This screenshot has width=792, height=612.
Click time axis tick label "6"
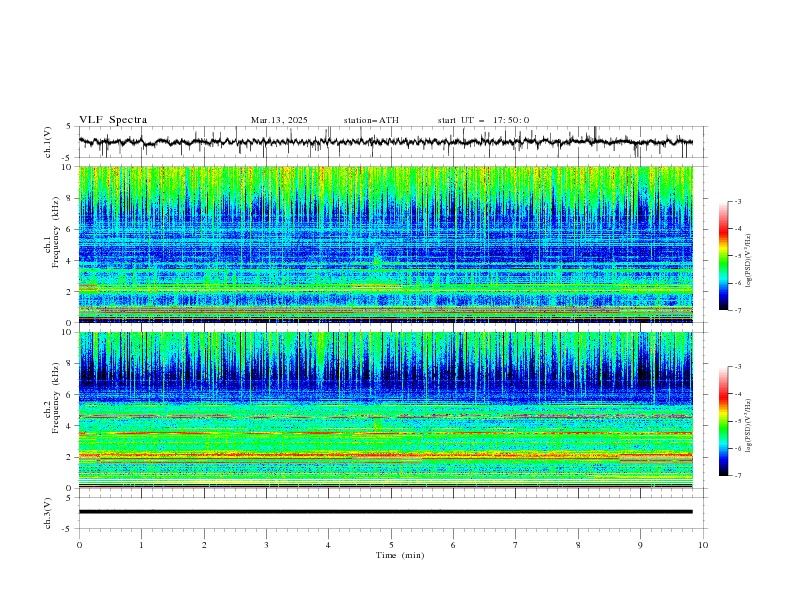coord(453,545)
